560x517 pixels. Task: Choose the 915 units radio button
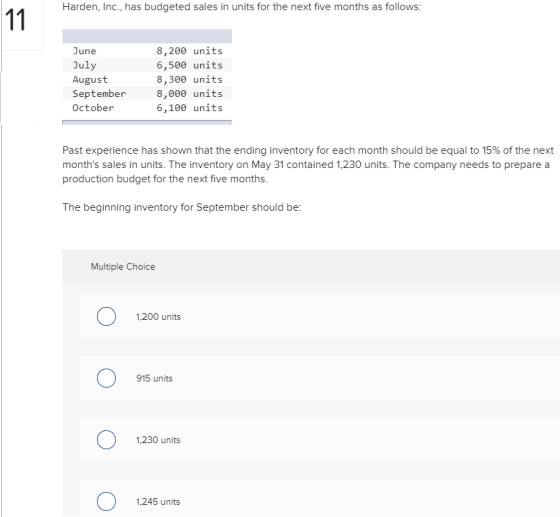(106, 378)
